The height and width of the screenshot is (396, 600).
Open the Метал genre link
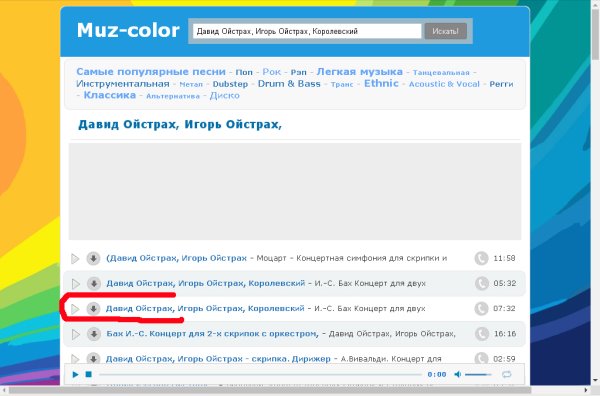pos(191,84)
